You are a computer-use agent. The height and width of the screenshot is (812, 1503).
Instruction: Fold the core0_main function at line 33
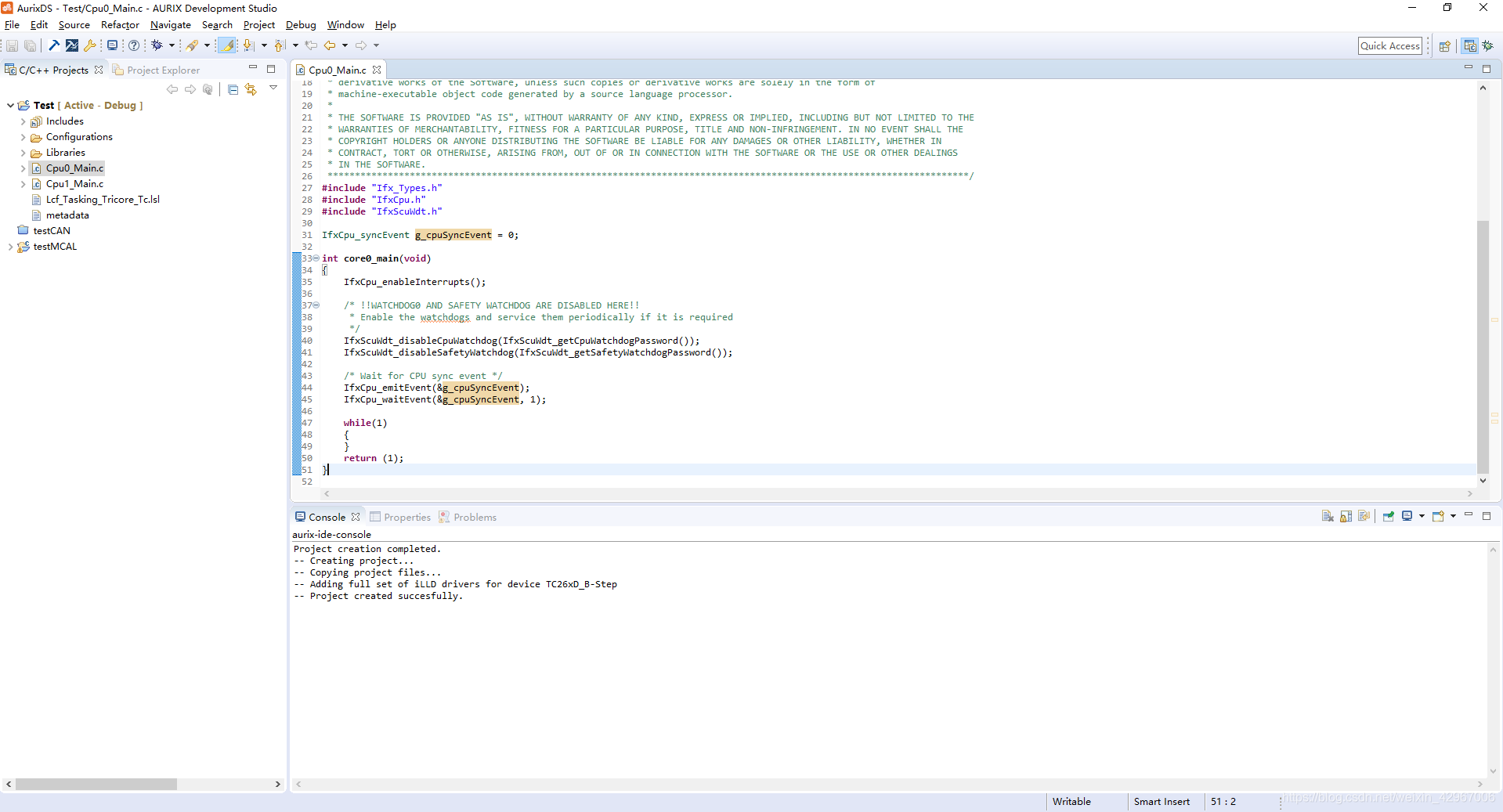316,258
